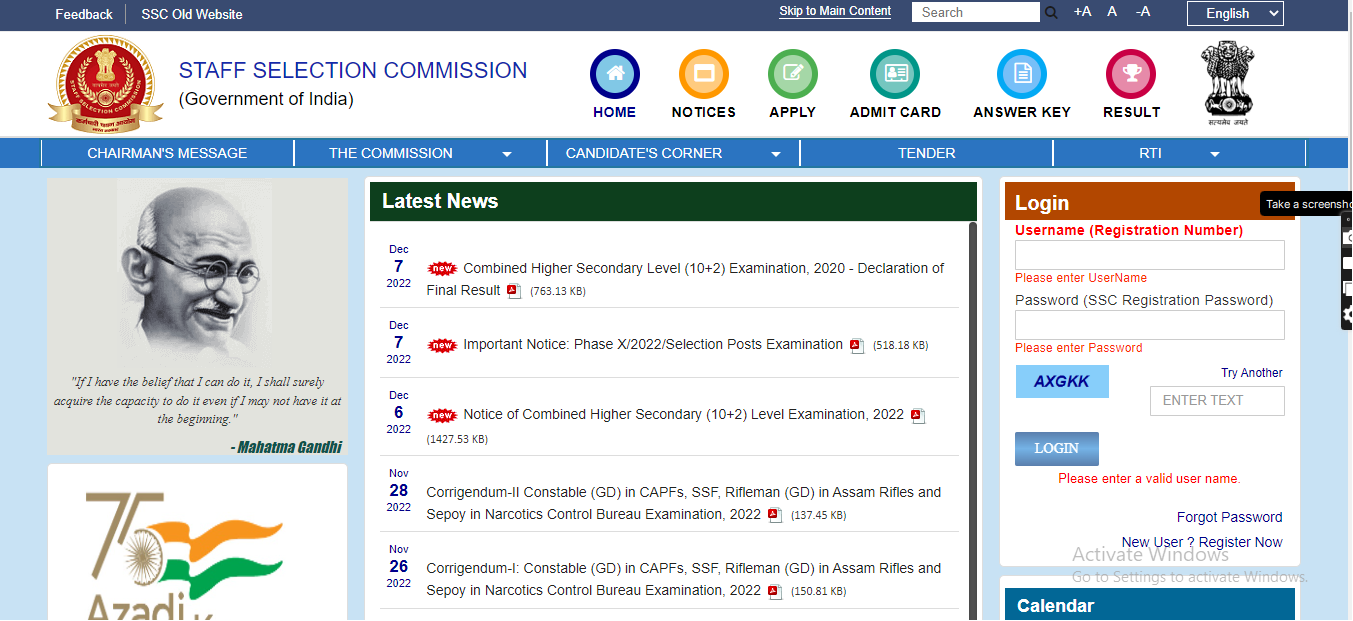Open the Answer Key icon

pos(1022,74)
